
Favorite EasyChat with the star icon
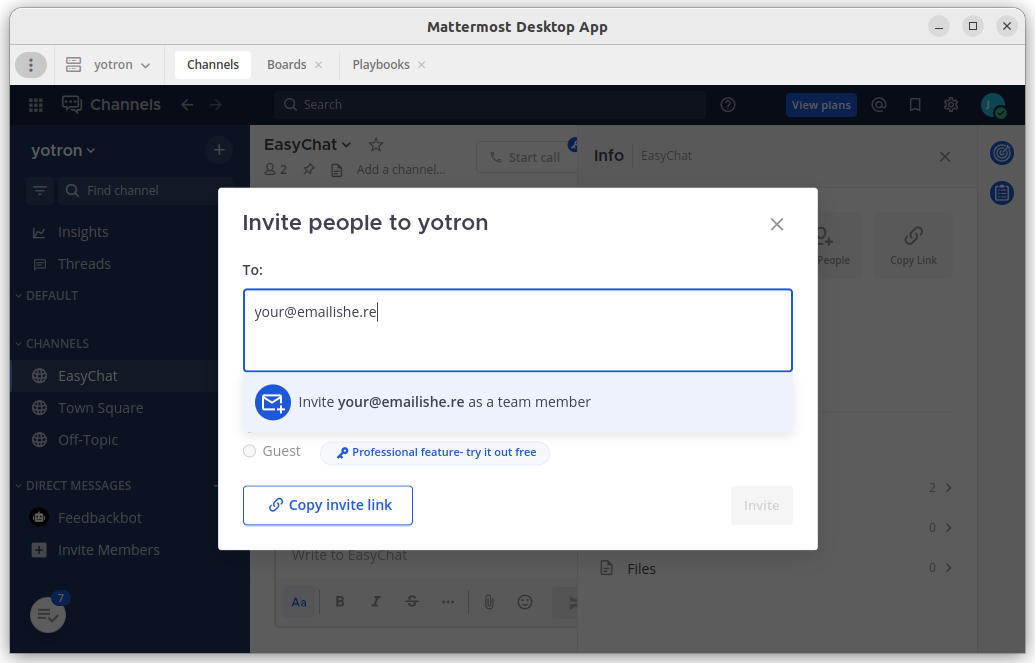[x=376, y=145]
